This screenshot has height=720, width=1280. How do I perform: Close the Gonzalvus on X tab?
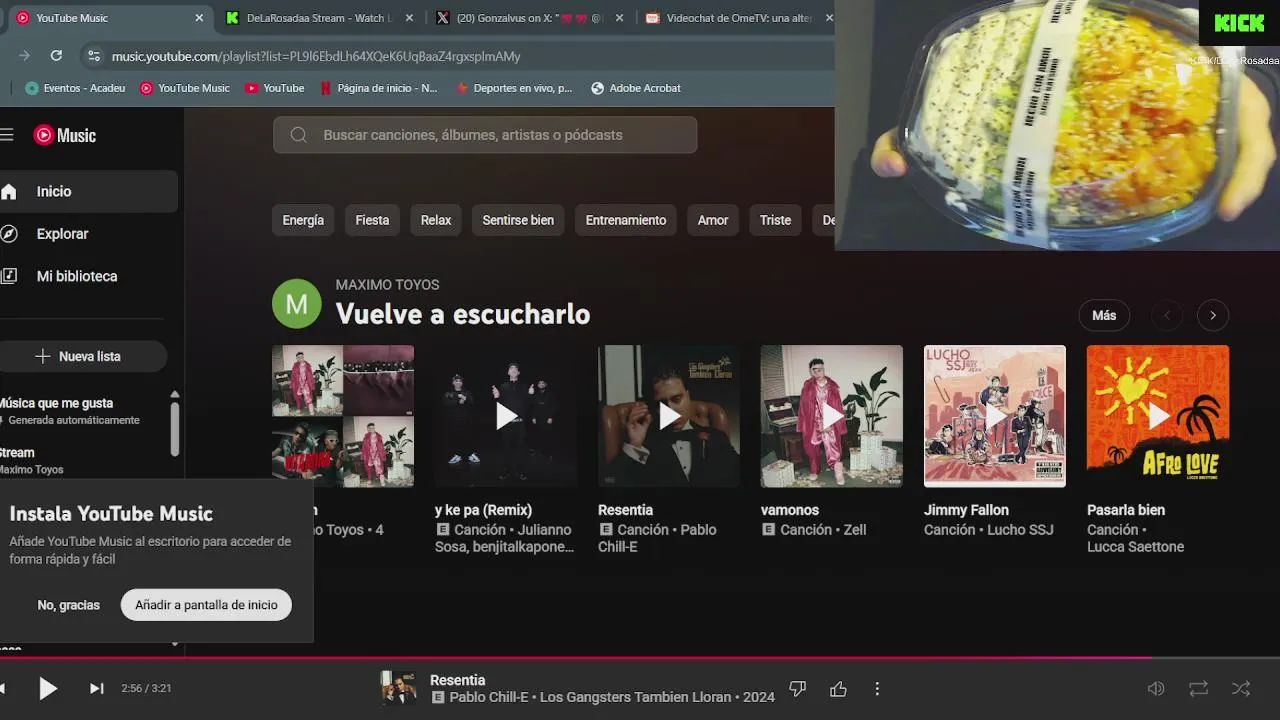click(x=619, y=18)
